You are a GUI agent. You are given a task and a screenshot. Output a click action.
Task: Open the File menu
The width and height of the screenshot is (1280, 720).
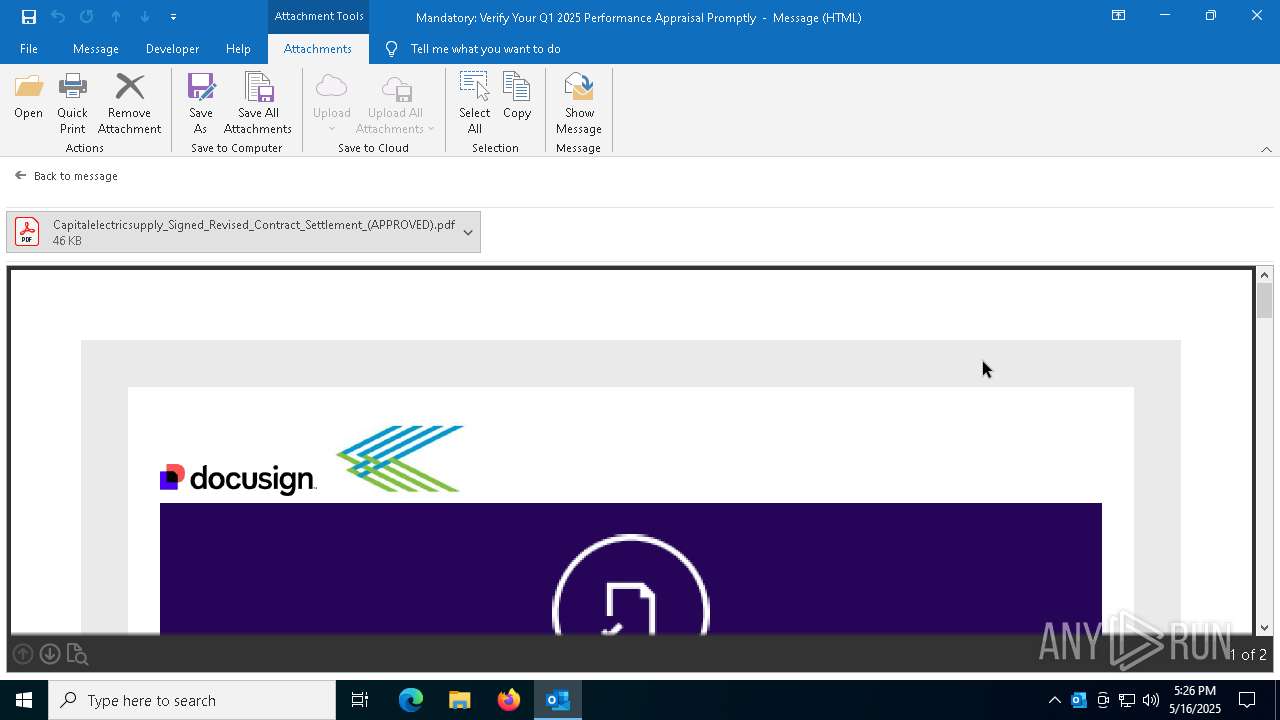pos(29,49)
